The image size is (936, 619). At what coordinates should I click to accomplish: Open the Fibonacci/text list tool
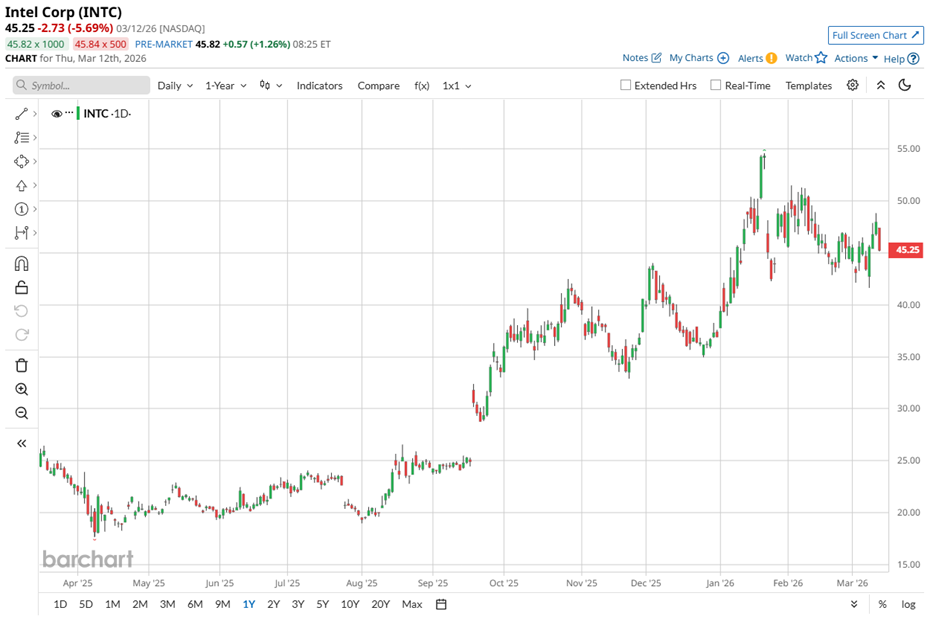click(x=21, y=137)
